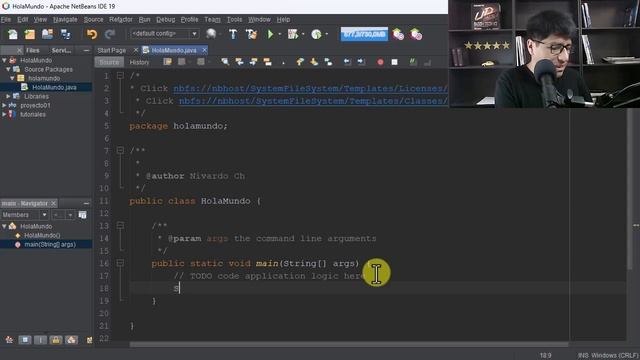Minimize the Navigator panel

point(86,203)
